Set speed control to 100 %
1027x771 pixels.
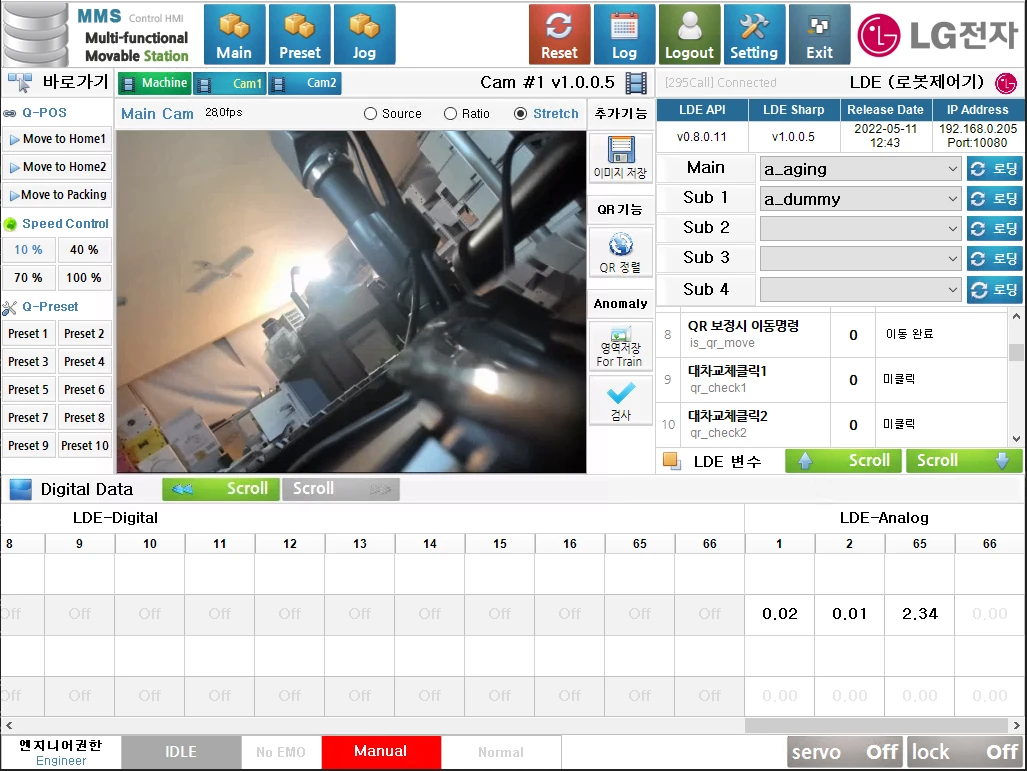tap(84, 278)
